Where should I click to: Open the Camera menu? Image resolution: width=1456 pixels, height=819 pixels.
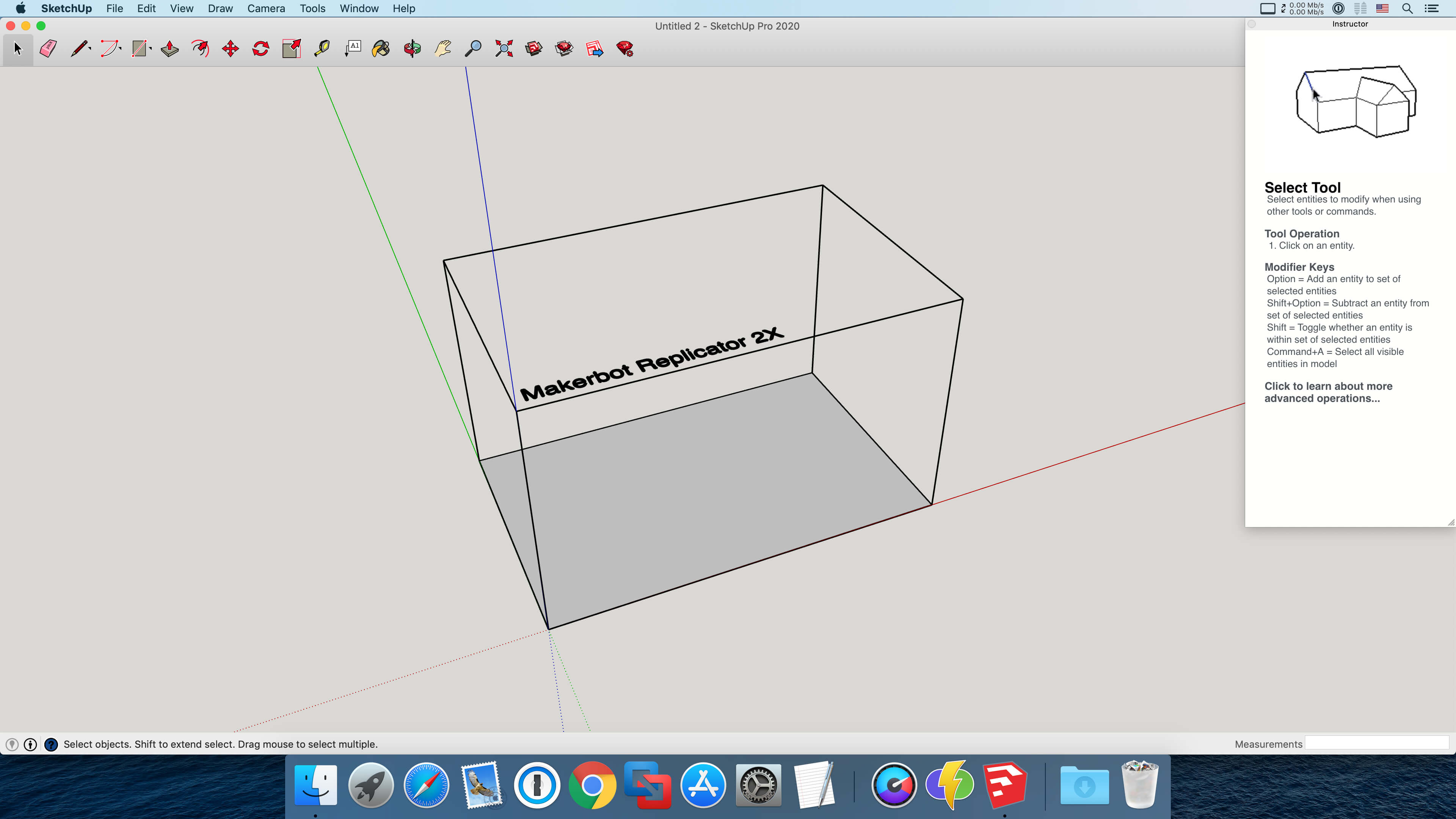(266, 8)
